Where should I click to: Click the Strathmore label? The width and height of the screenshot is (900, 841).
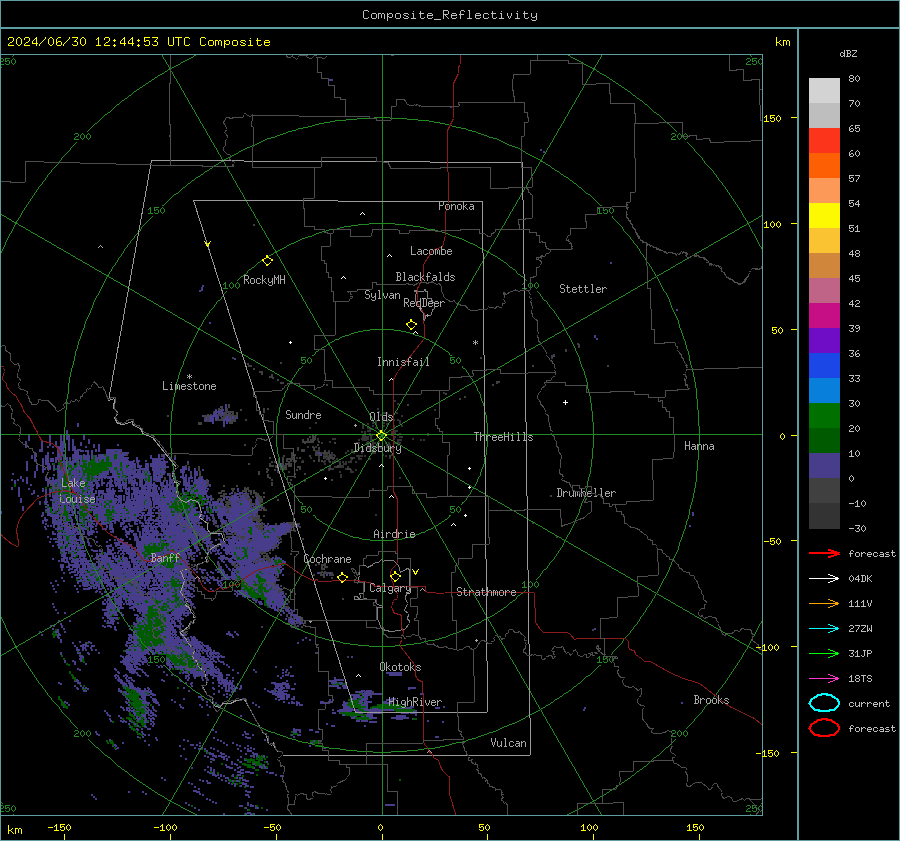click(486, 592)
